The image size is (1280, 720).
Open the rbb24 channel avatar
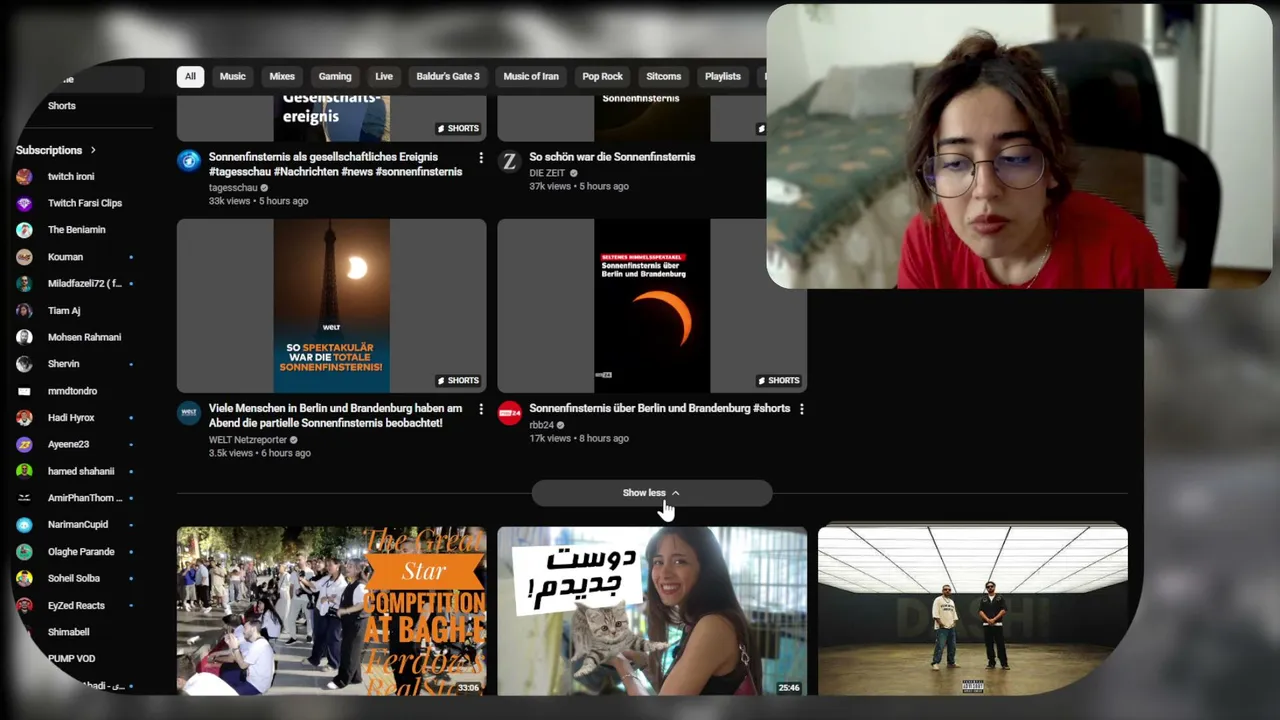(x=509, y=413)
